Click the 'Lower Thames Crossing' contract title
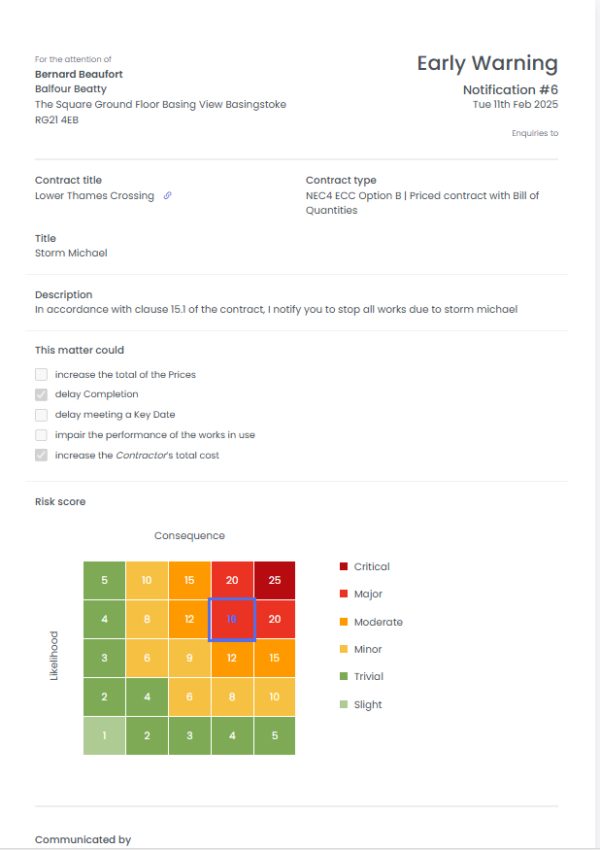 pyautogui.click(x=95, y=196)
